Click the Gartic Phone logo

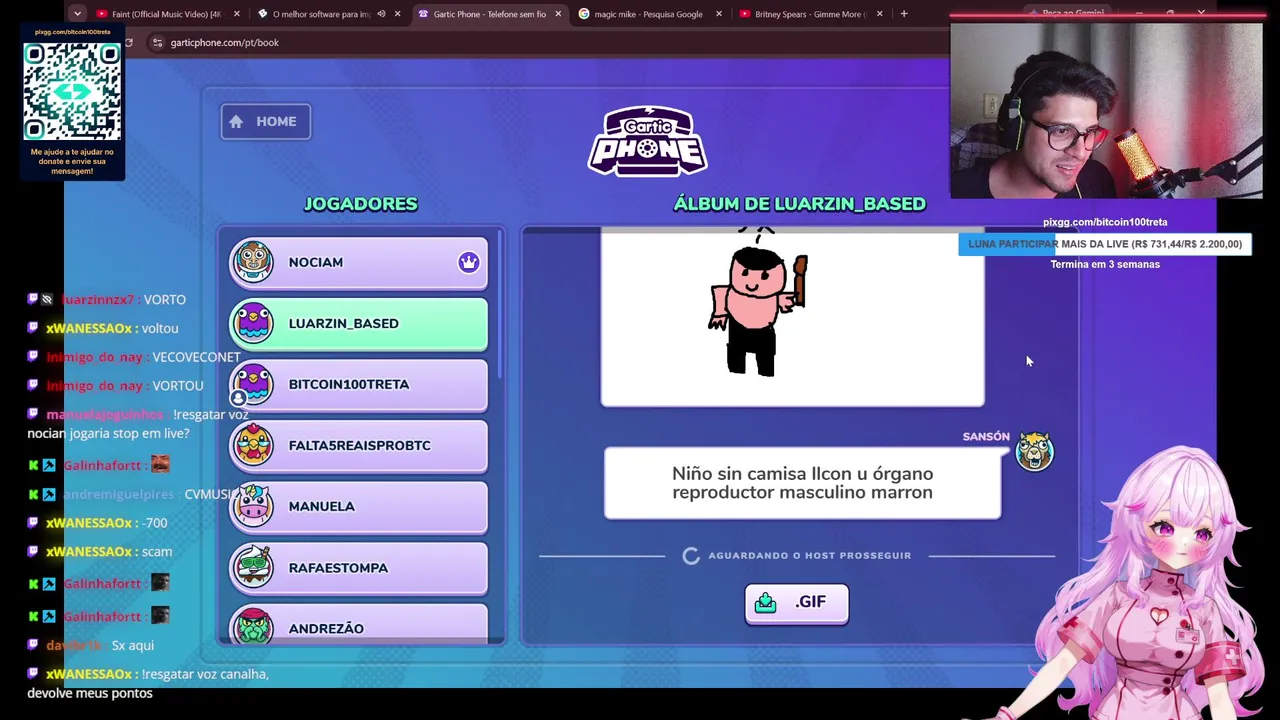648,141
